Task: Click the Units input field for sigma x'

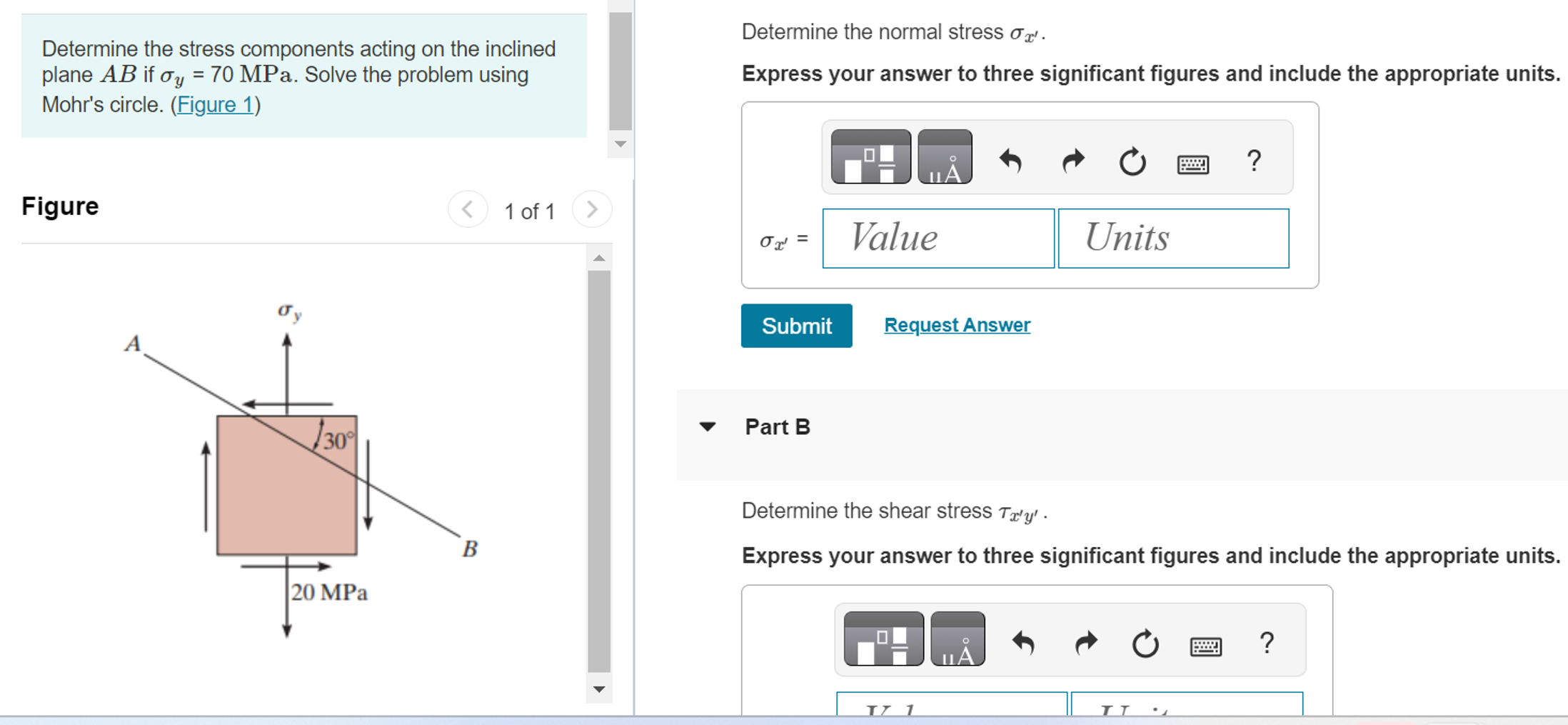Action: [1172, 237]
